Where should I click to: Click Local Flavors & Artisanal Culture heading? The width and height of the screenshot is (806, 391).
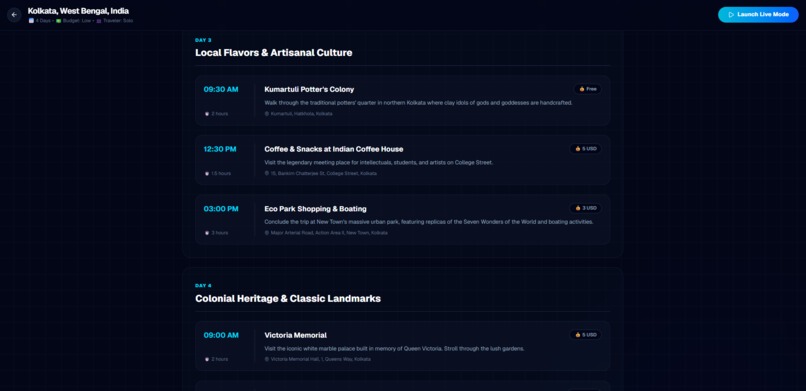[273, 53]
